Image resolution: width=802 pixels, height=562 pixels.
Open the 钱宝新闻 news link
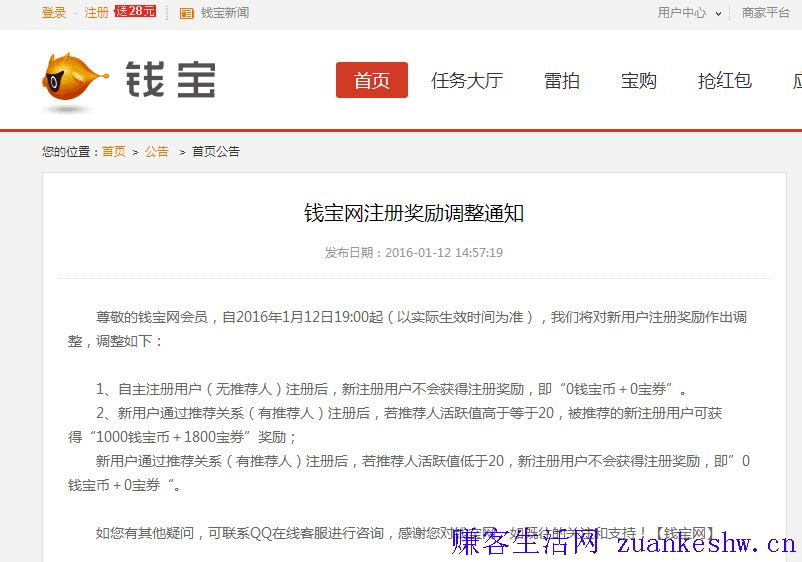[225, 13]
